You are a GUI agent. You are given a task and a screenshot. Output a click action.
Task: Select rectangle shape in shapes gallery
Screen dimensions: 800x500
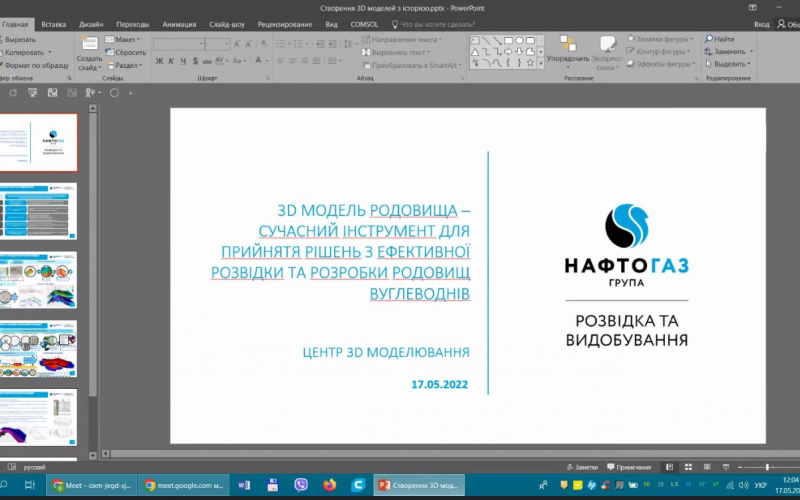coord(508,40)
